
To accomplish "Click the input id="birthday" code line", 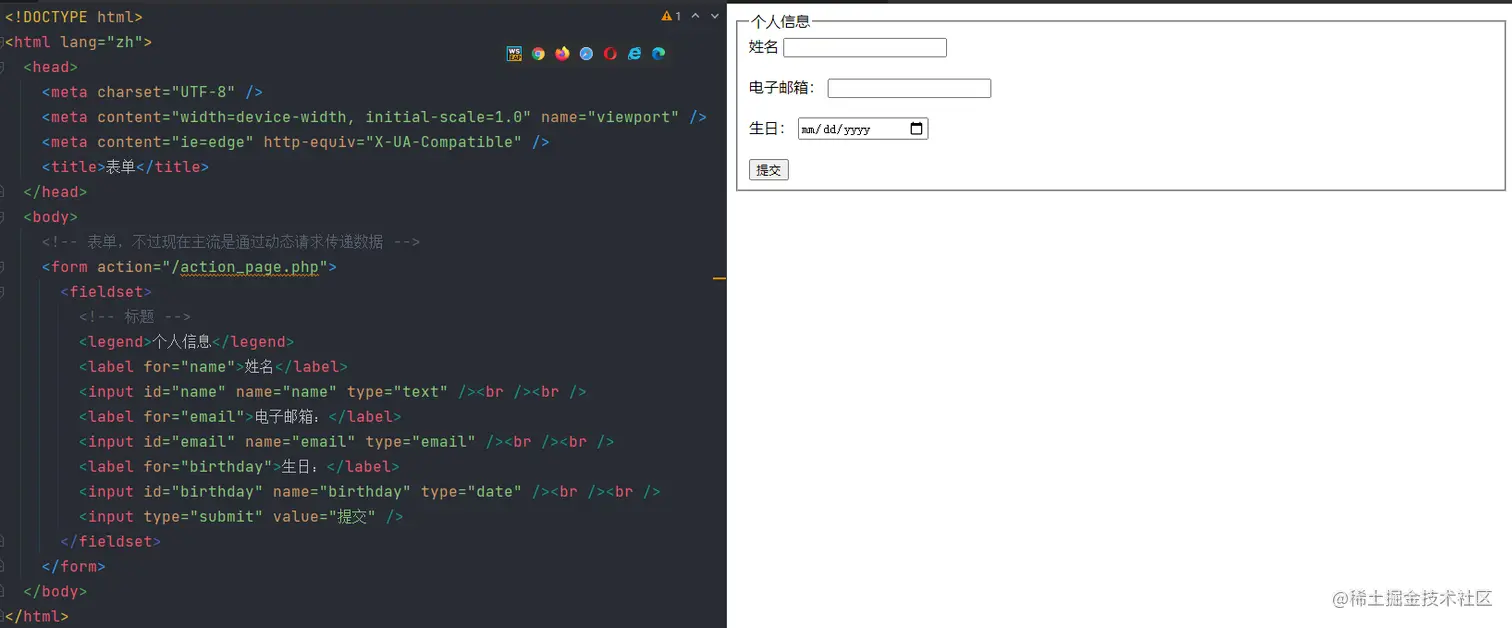I will pyautogui.click(x=370, y=492).
